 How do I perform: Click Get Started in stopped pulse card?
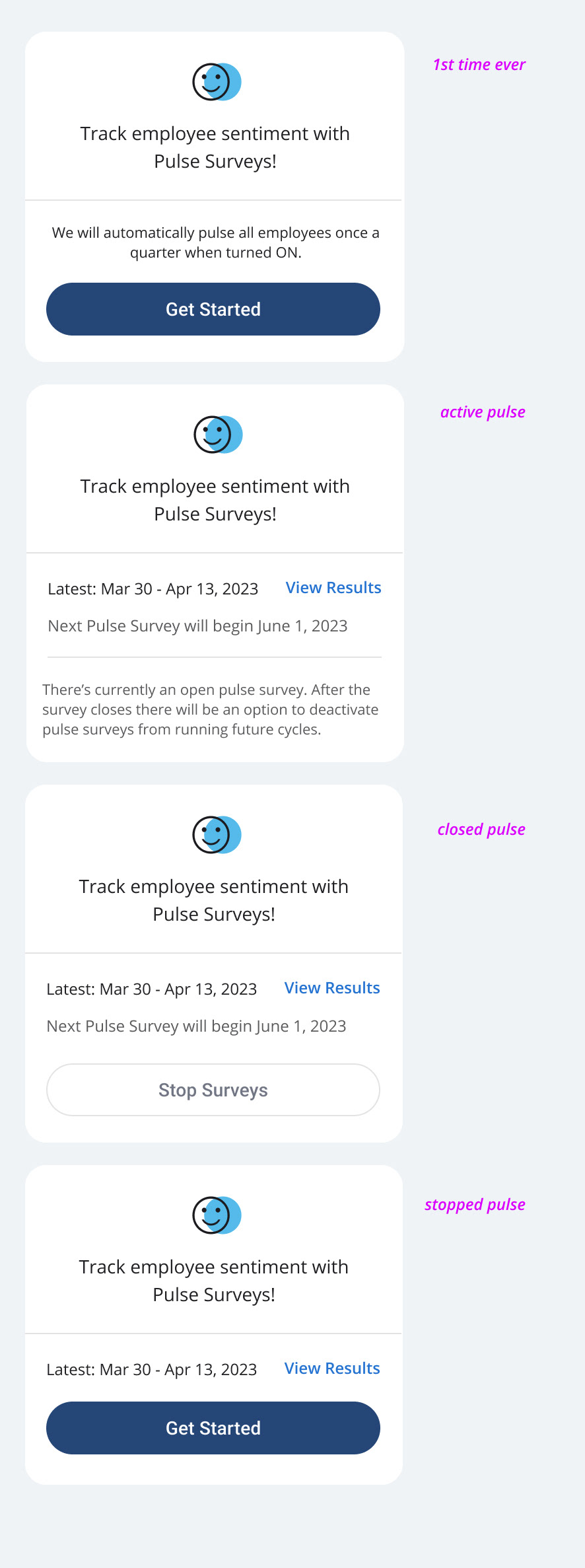213,1428
